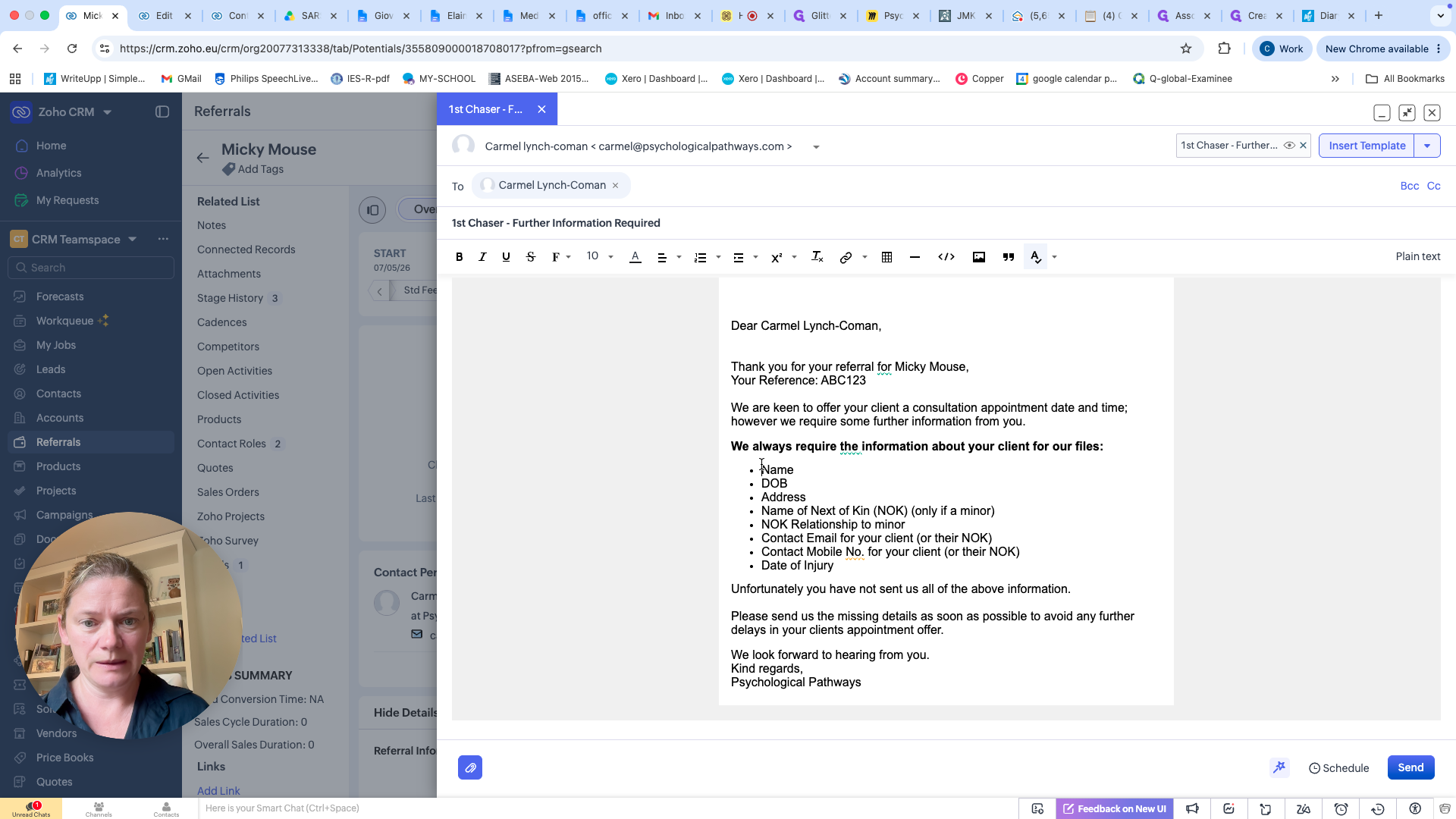Open the font size 10 dropdown
The height and width of the screenshot is (819, 1456).
[x=600, y=256]
